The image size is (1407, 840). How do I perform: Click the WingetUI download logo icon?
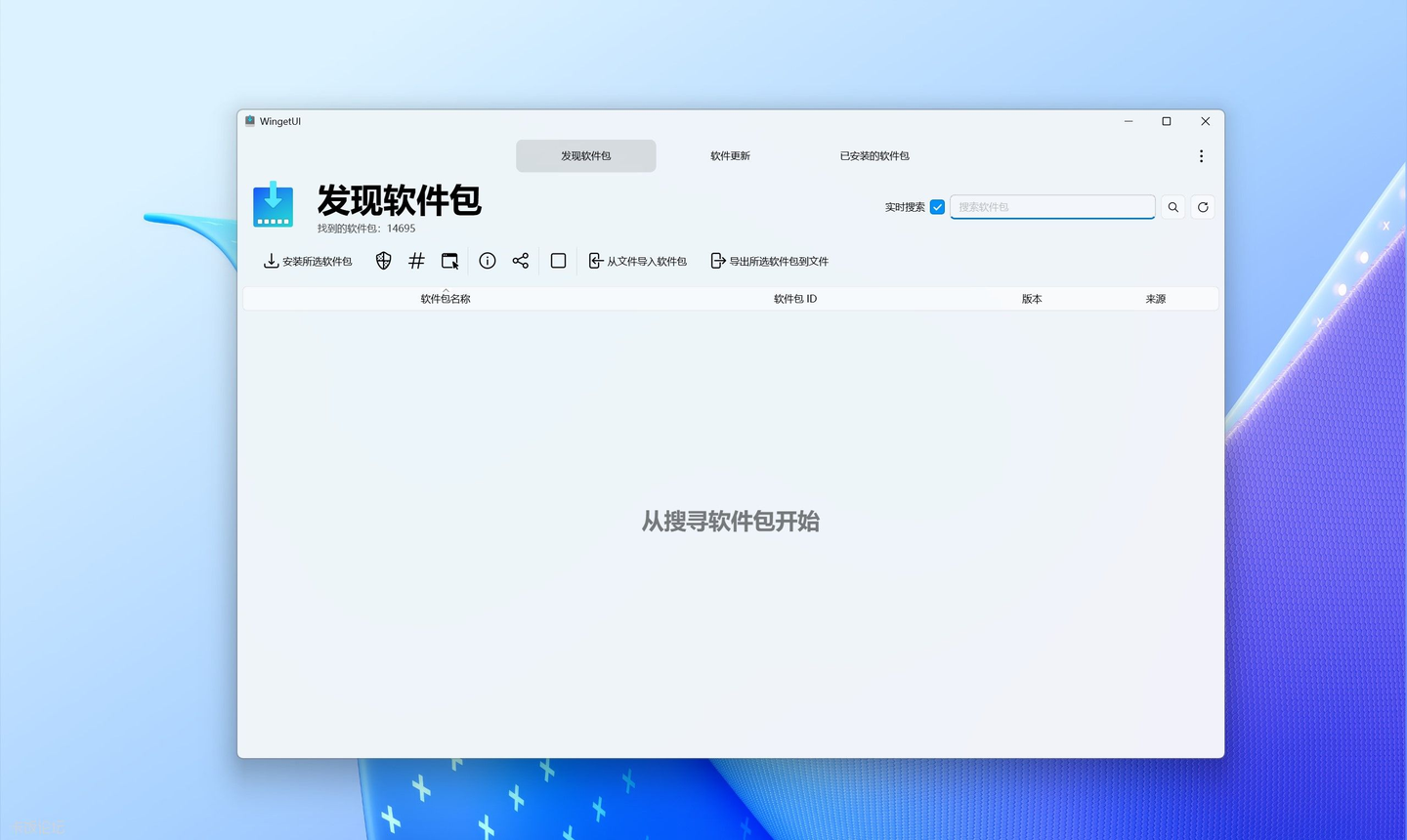(274, 205)
